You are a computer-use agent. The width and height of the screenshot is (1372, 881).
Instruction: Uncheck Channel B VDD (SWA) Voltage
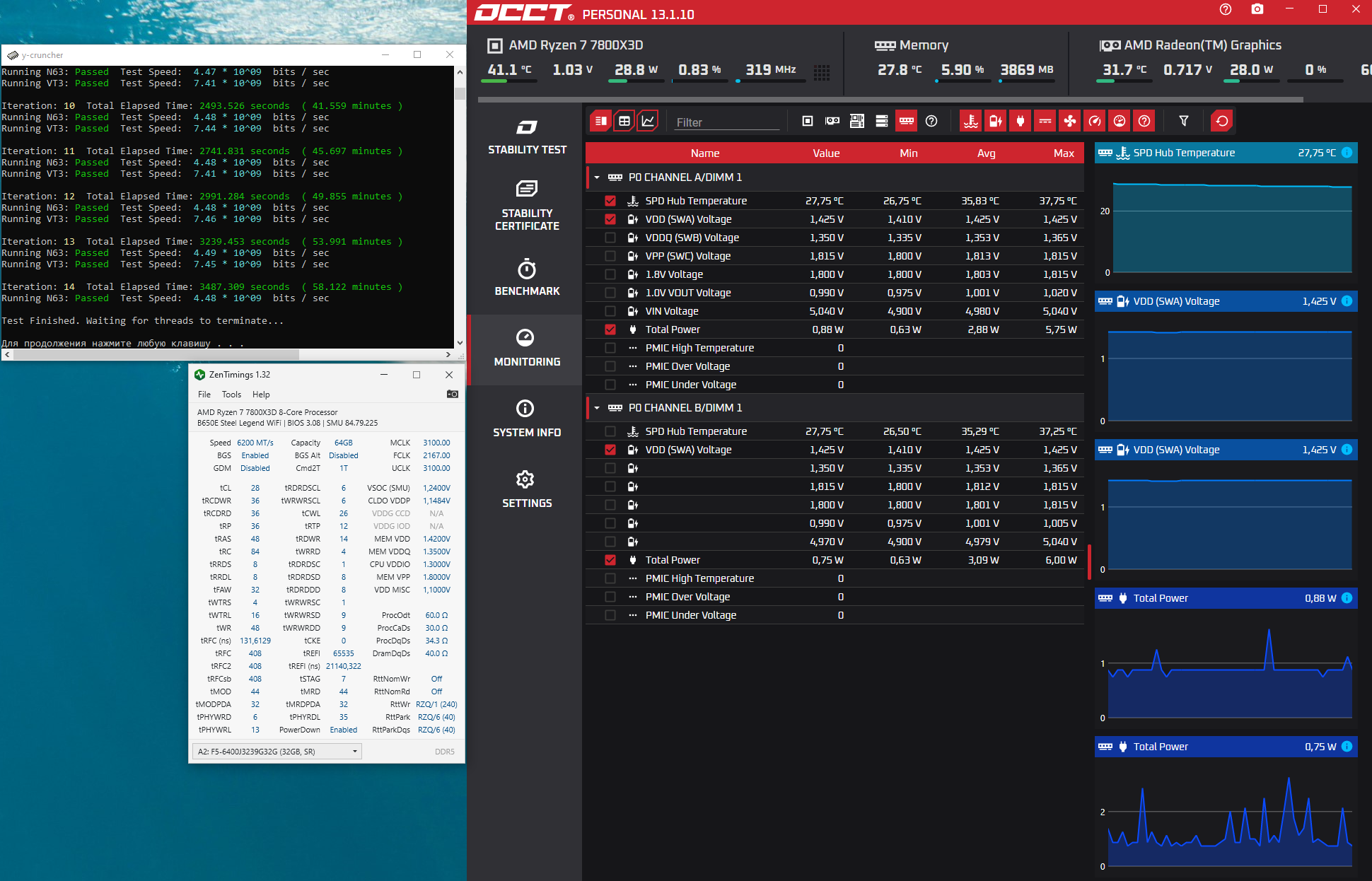610,450
